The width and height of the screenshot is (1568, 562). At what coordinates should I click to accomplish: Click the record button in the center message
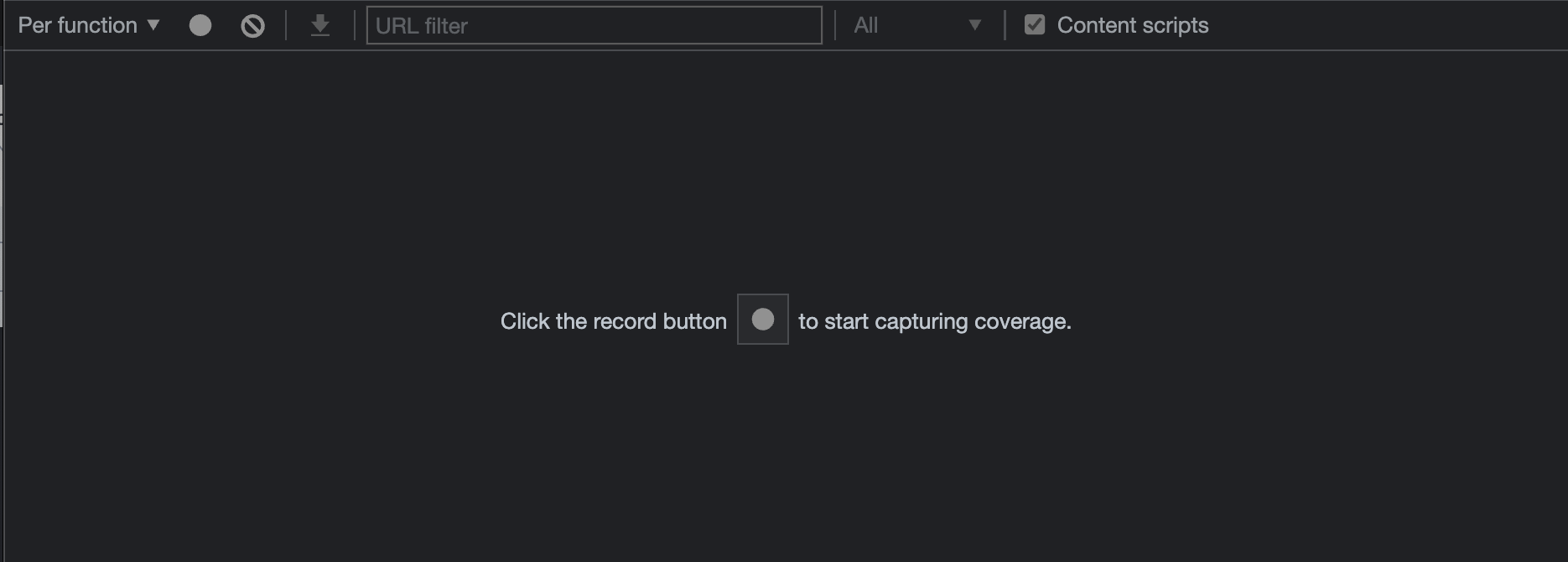763,319
